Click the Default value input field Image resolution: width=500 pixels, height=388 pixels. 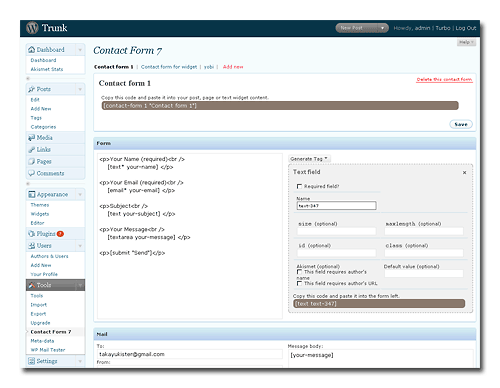[424, 274]
